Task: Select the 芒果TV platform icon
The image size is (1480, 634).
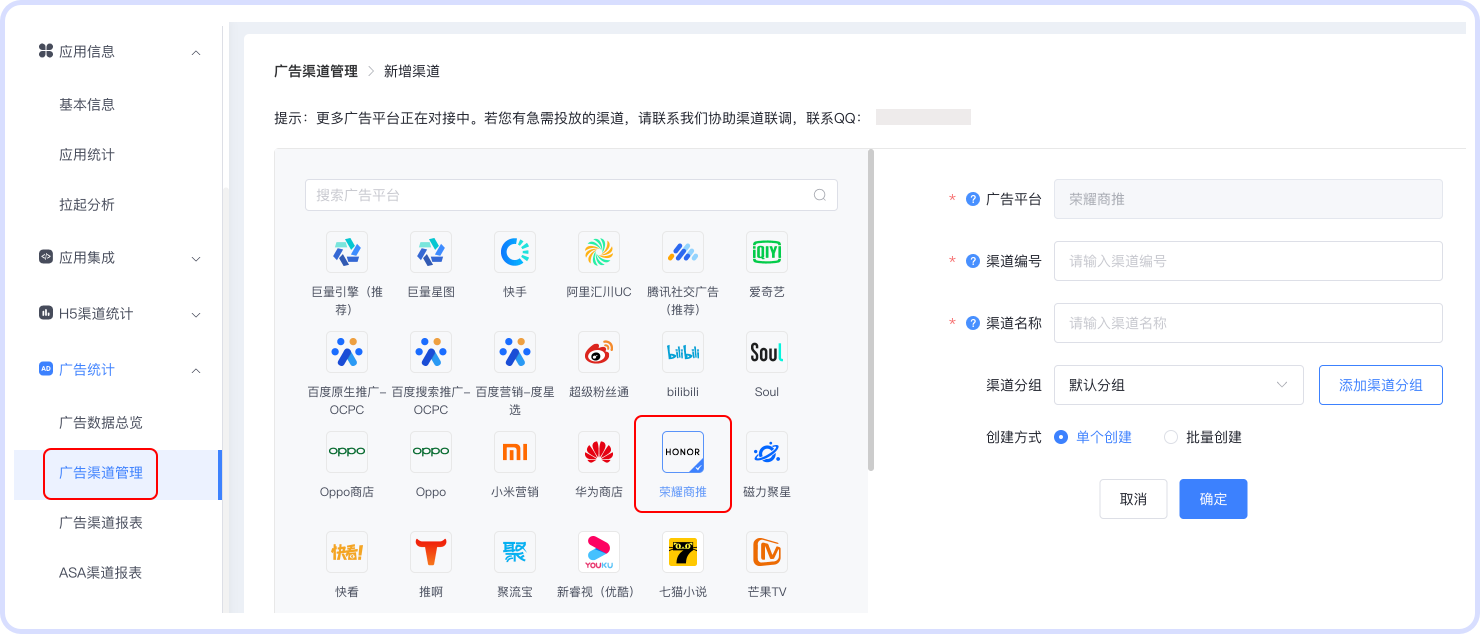Action: click(x=767, y=552)
